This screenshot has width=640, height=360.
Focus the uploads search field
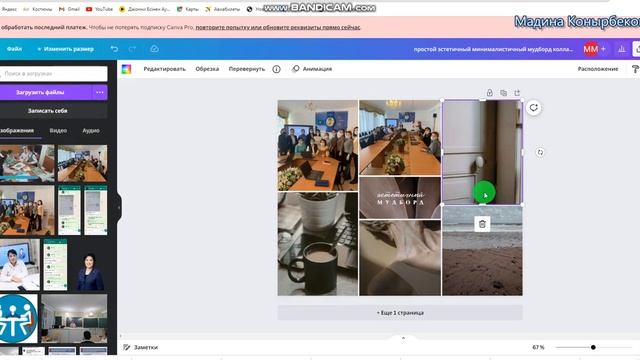[x=54, y=73]
